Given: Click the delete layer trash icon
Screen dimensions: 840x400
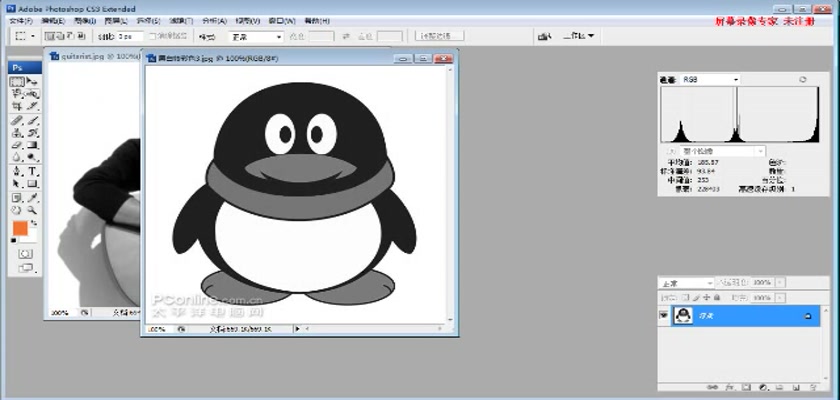Looking at the screenshot, I should click(x=813, y=387).
